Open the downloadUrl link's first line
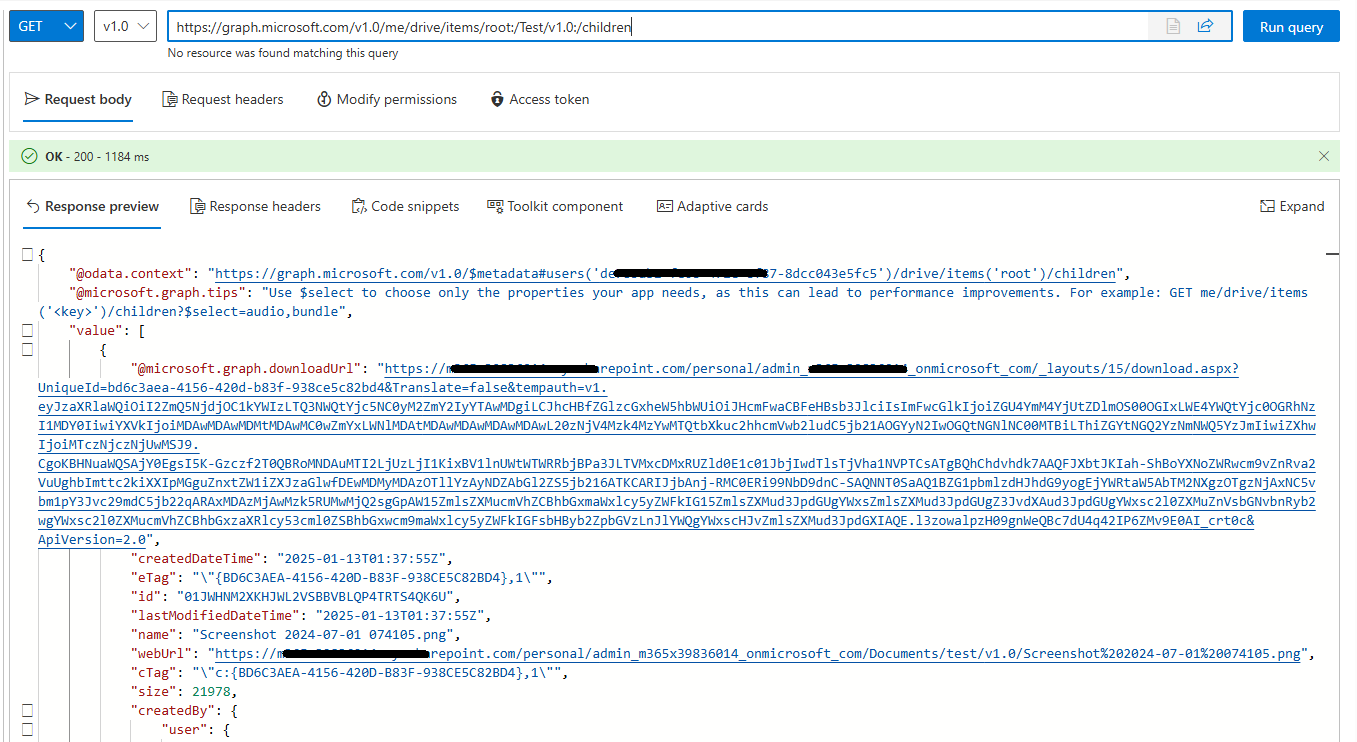1357x742 pixels. 811,369
